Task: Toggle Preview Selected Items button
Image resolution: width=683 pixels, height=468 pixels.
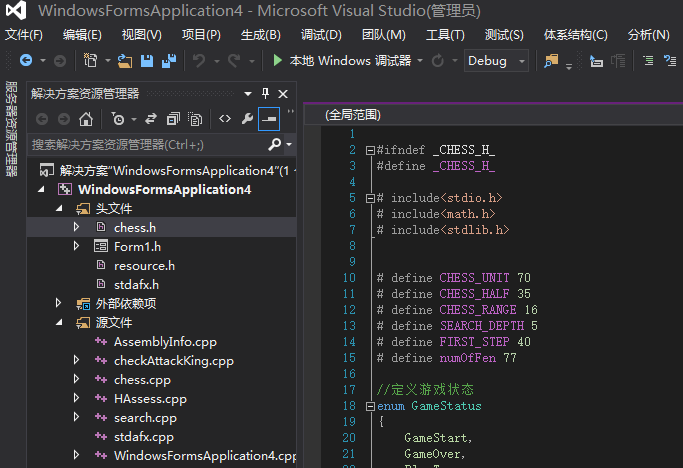Action: tap(269, 119)
